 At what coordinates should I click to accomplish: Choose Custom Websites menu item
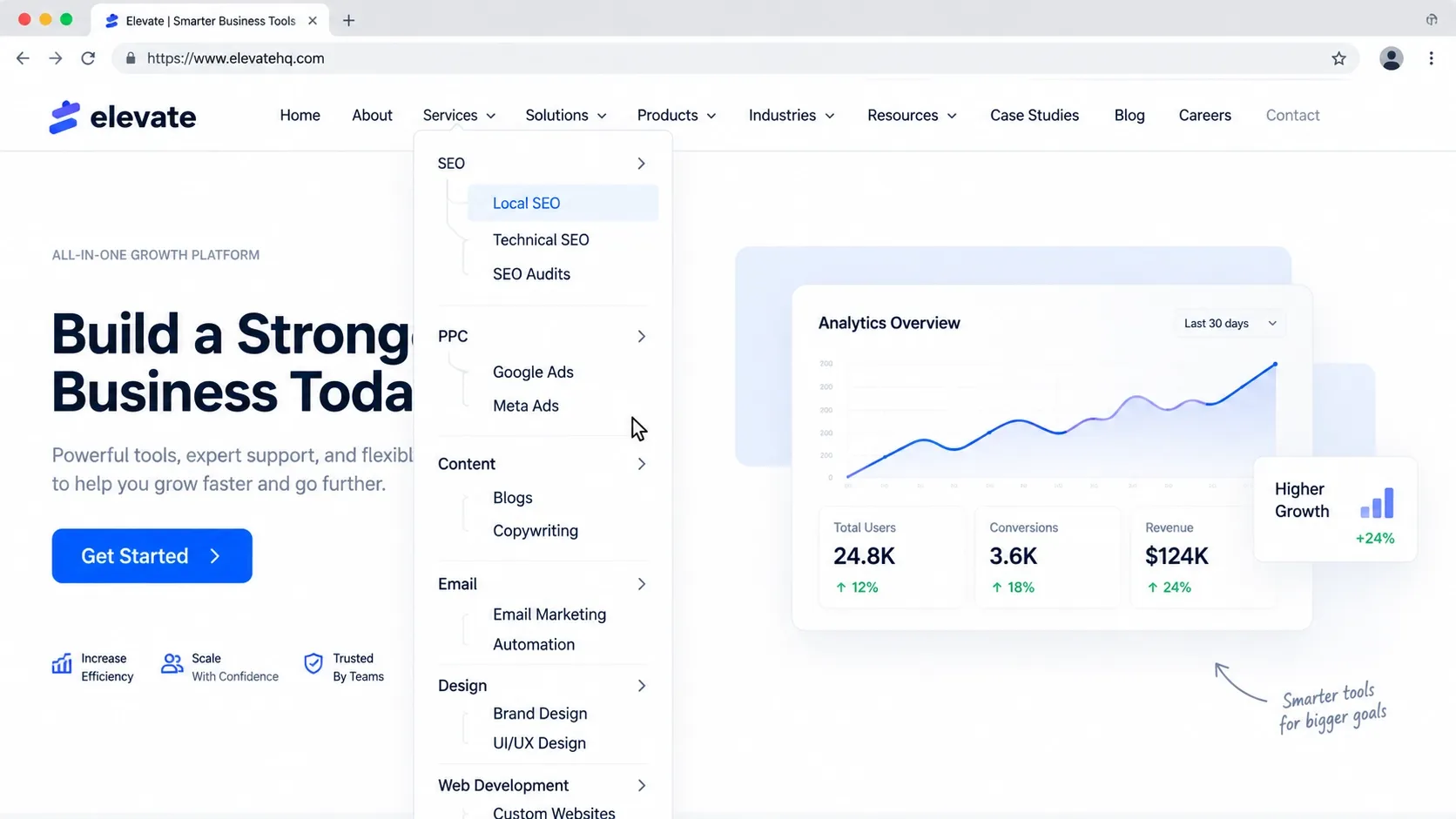coord(554,811)
